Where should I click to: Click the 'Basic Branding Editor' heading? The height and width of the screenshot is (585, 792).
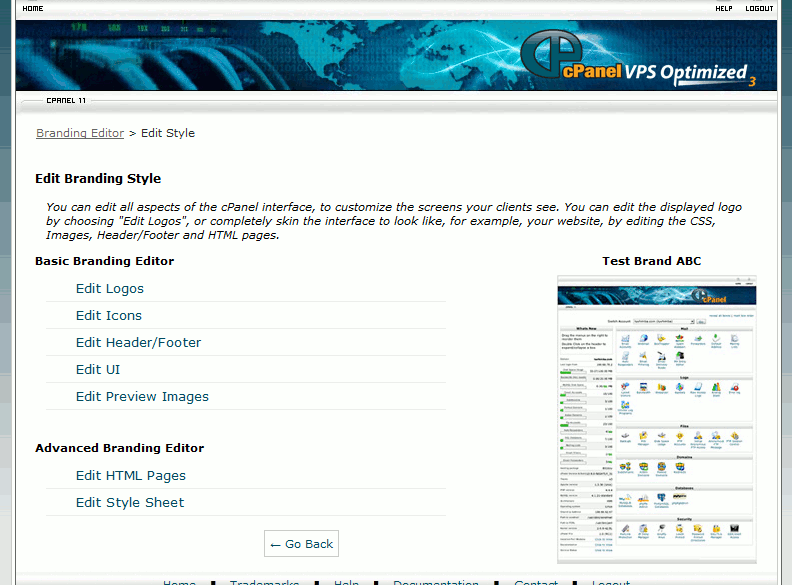coord(105,261)
